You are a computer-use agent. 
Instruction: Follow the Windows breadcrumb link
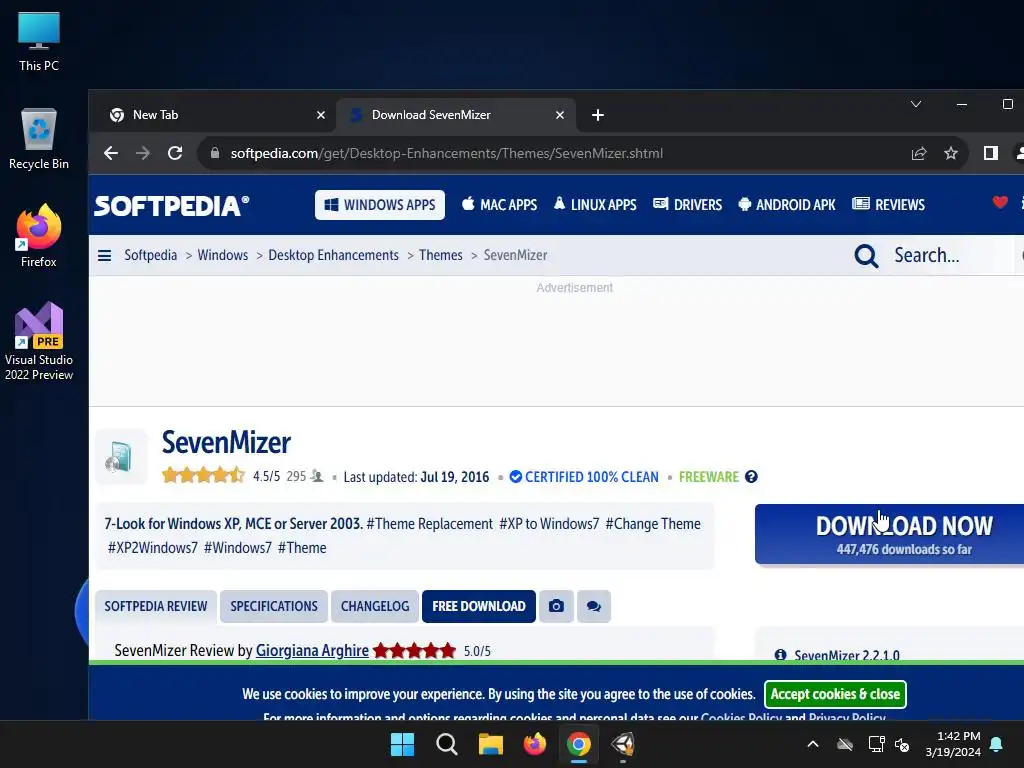tap(223, 255)
